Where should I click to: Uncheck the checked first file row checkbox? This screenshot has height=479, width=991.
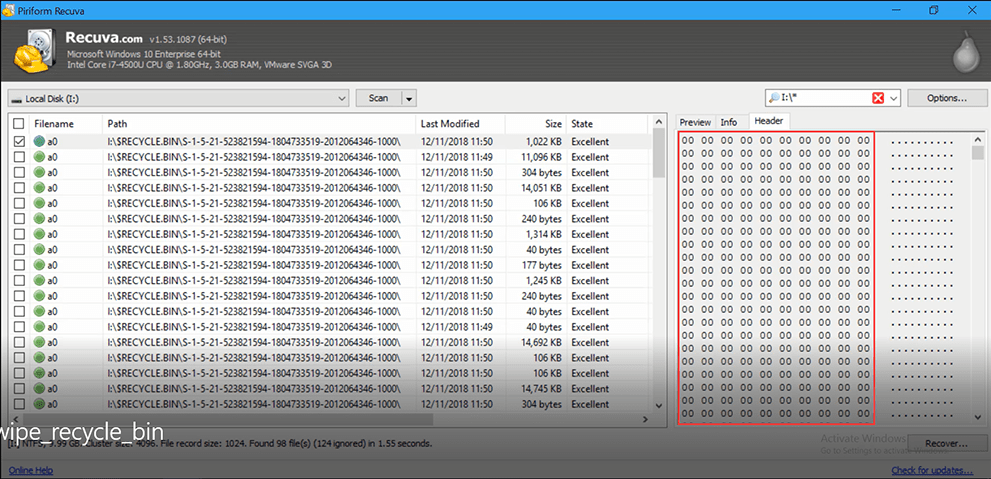18,142
